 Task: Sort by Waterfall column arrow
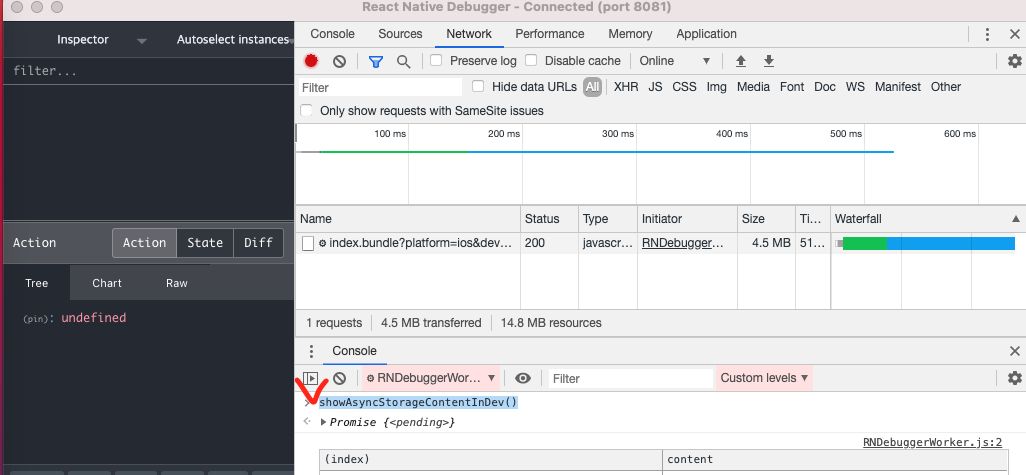1016,219
